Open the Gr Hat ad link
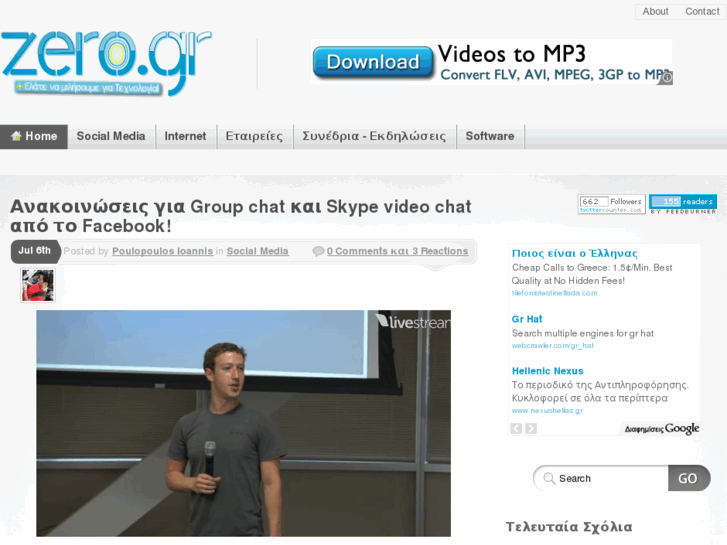 pos(527,319)
